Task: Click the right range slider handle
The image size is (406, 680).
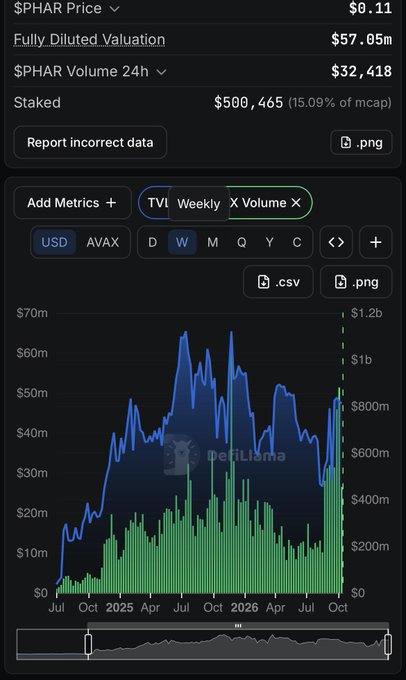Action: tap(388, 644)
